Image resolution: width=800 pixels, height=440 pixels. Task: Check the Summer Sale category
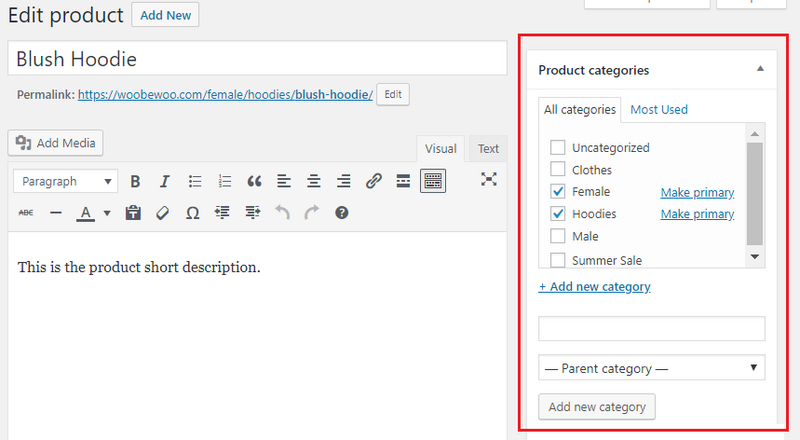pyautogui.click(x=558, y=260)
